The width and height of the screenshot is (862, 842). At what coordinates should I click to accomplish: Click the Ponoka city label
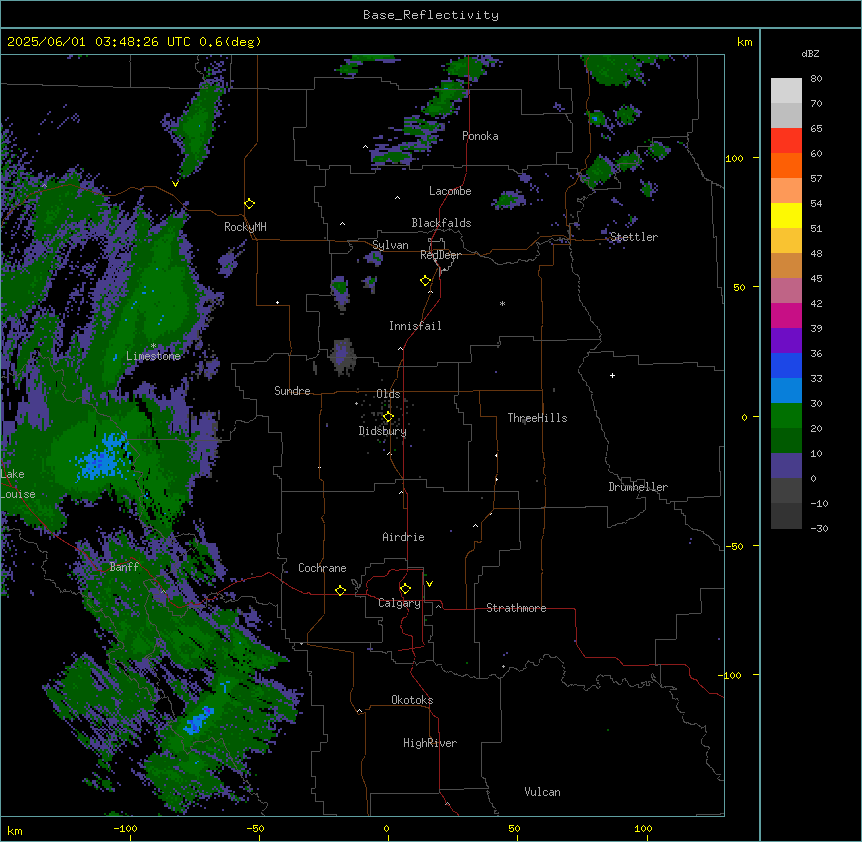[x=480, y=136]
